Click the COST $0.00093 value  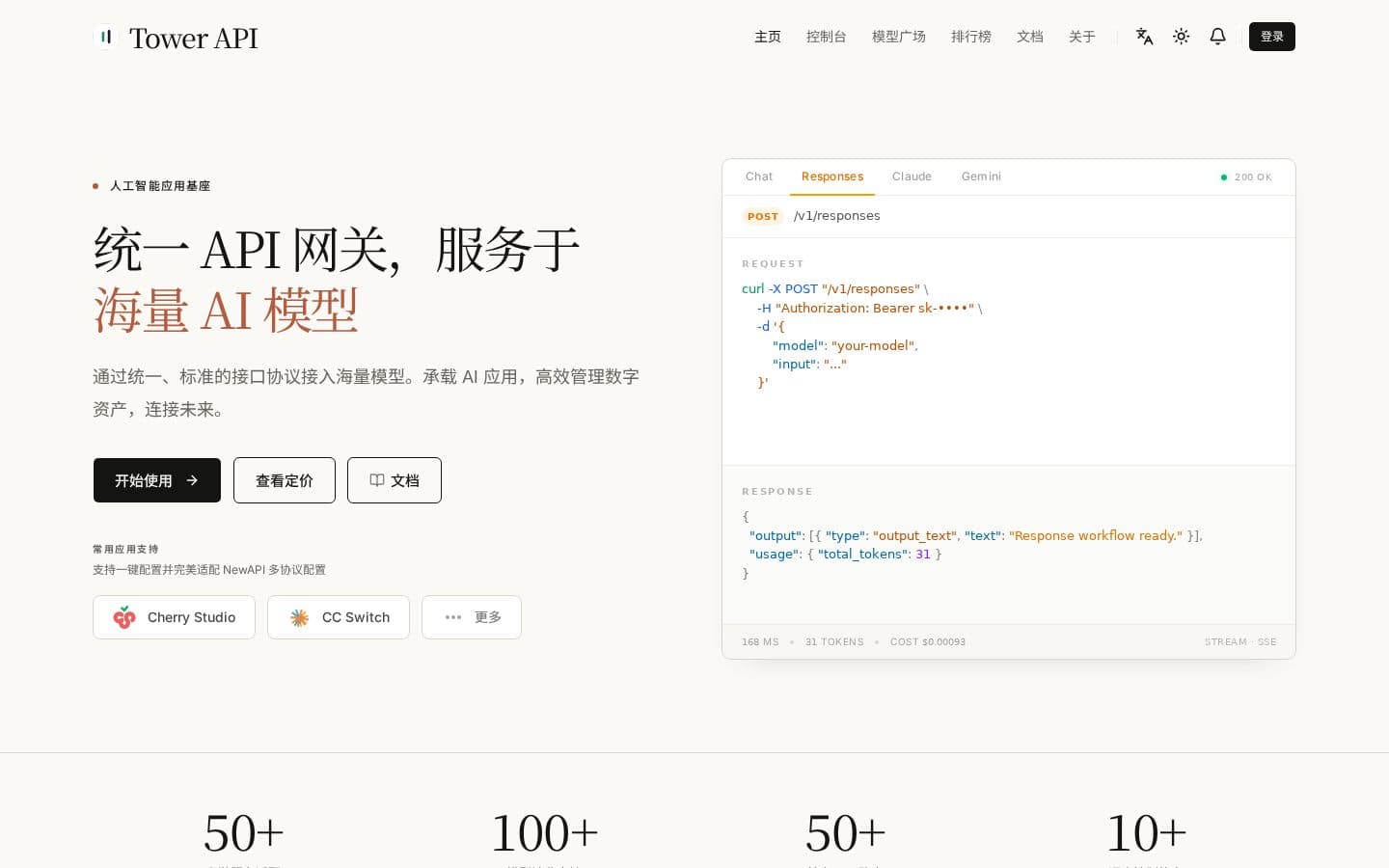(x=928, y=642)
